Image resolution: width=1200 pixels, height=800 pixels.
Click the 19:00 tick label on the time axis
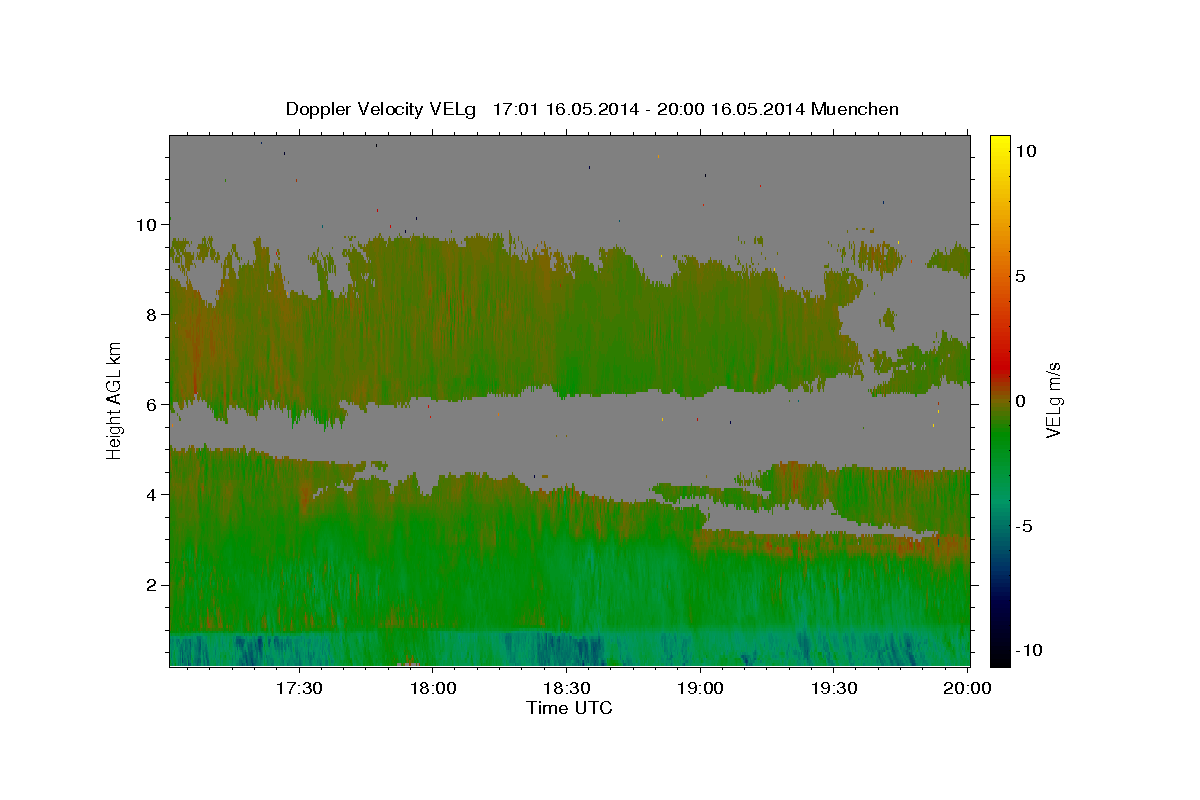[x=700, y=688]
